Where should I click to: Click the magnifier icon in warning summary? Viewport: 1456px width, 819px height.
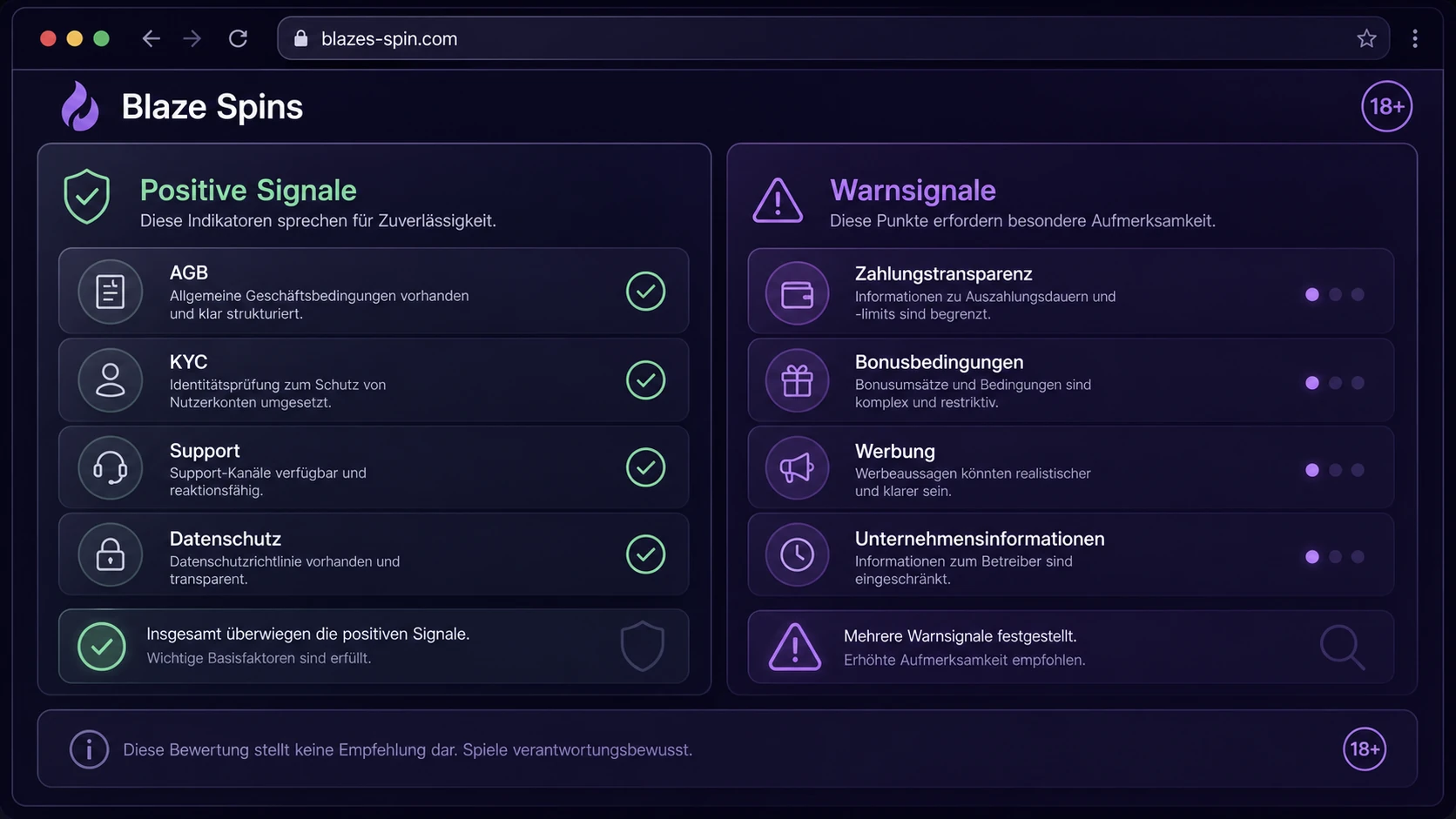(1342, 647)
